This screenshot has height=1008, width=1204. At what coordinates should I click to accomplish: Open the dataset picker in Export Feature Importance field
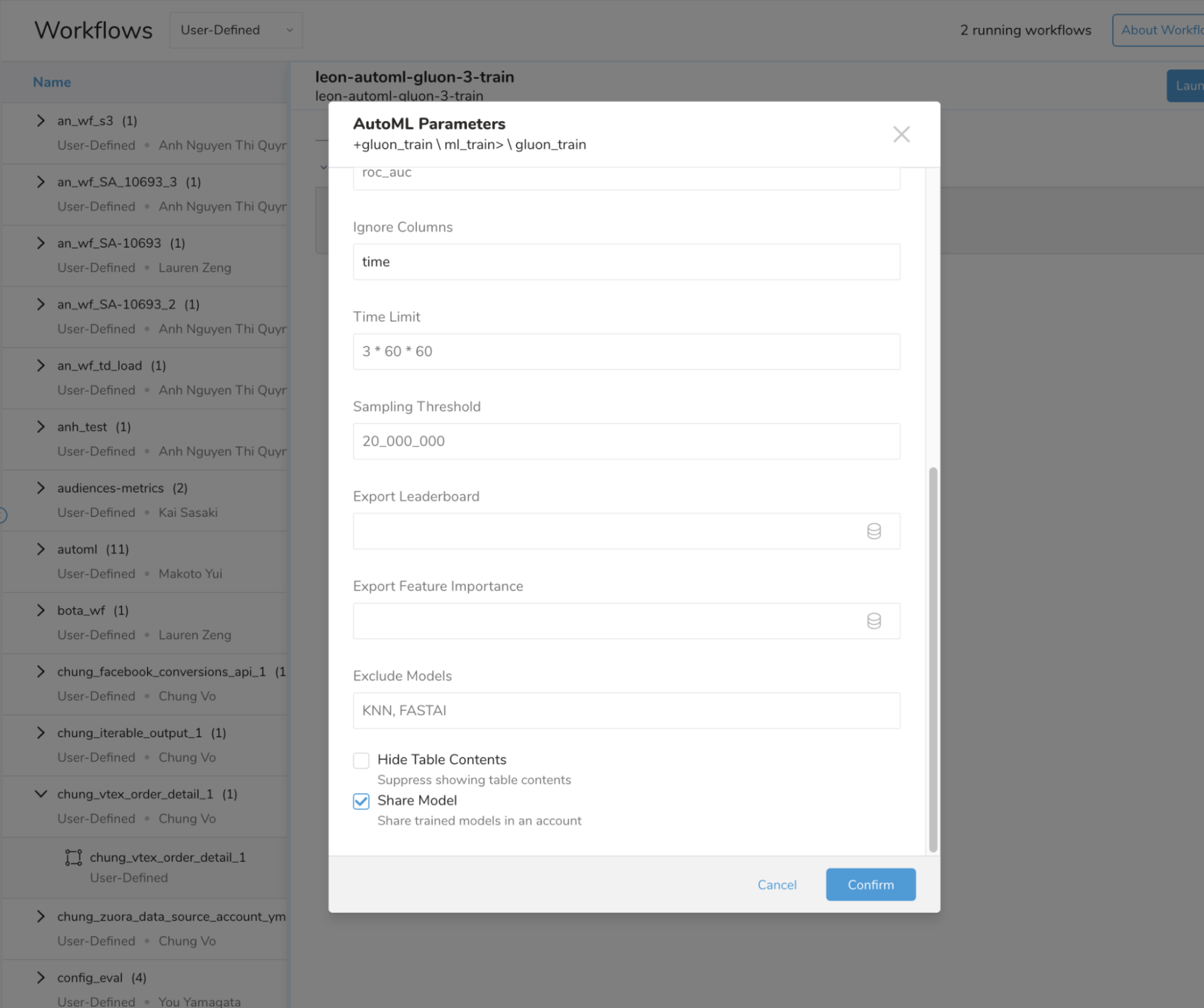(x=873, y=621)
